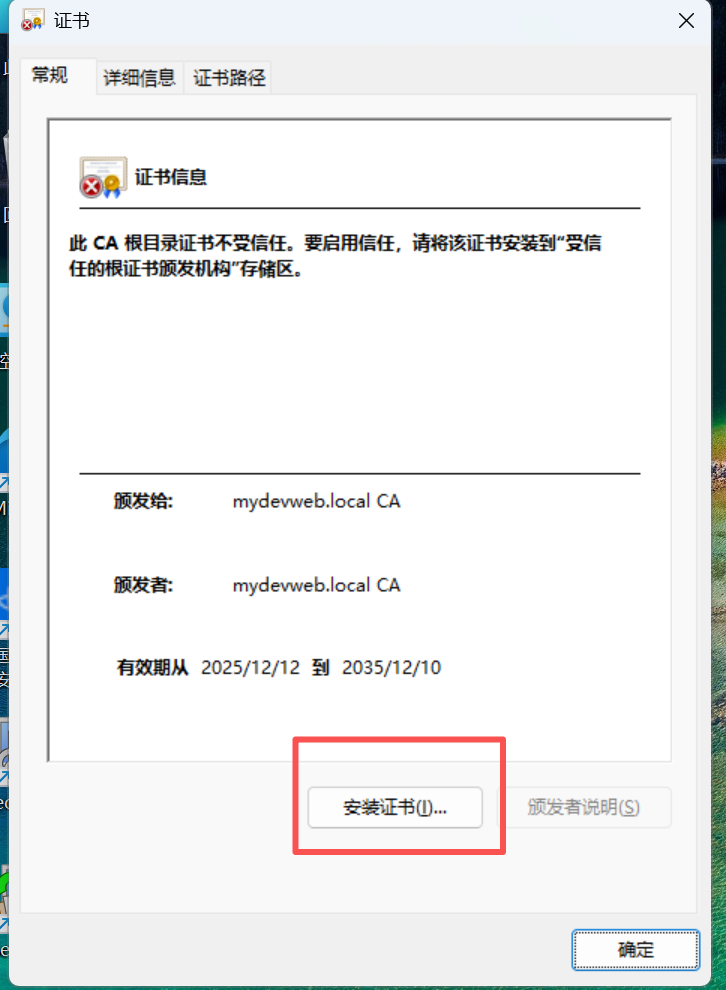This screenshot has width=726, height=990.
Task: Click the expiry date 2035/12/10
Action: pyautogui.click(x=391, y=667)
